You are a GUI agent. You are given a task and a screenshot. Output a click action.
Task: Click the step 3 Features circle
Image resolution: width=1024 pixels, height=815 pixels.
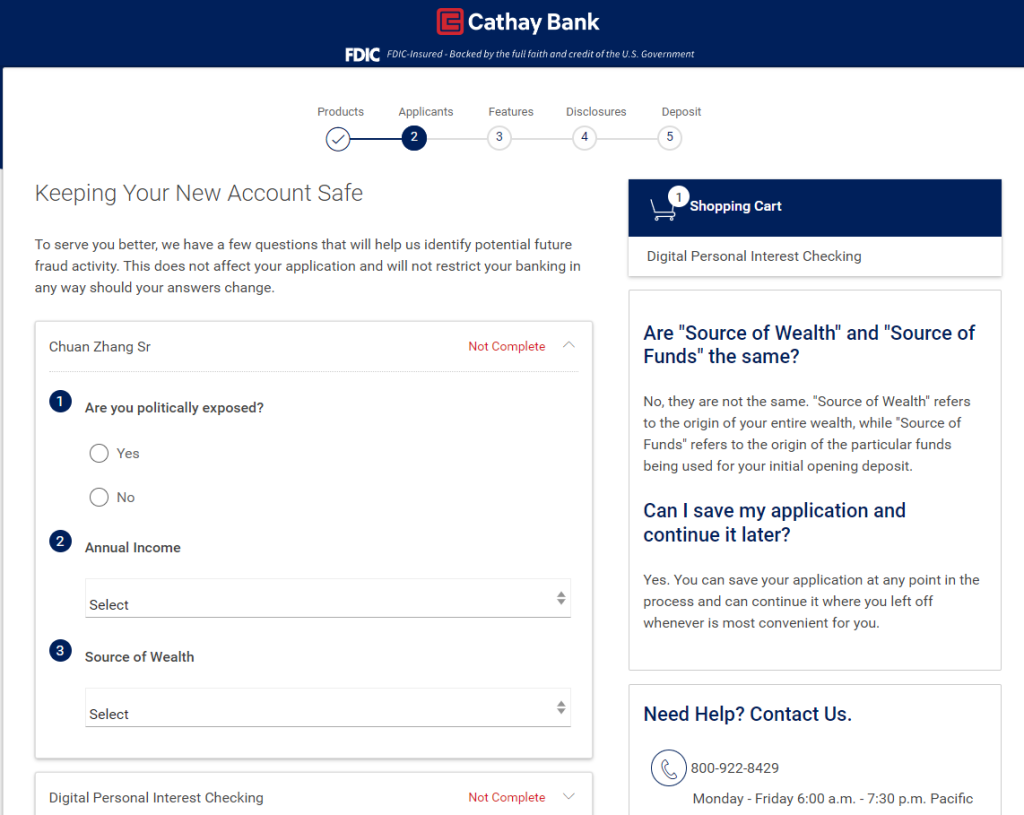(499, 138)
